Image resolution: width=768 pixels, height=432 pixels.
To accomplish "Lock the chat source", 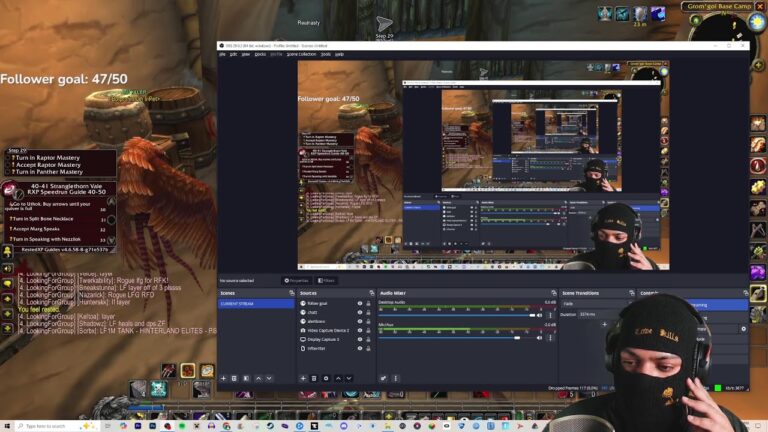I will 368,312.
